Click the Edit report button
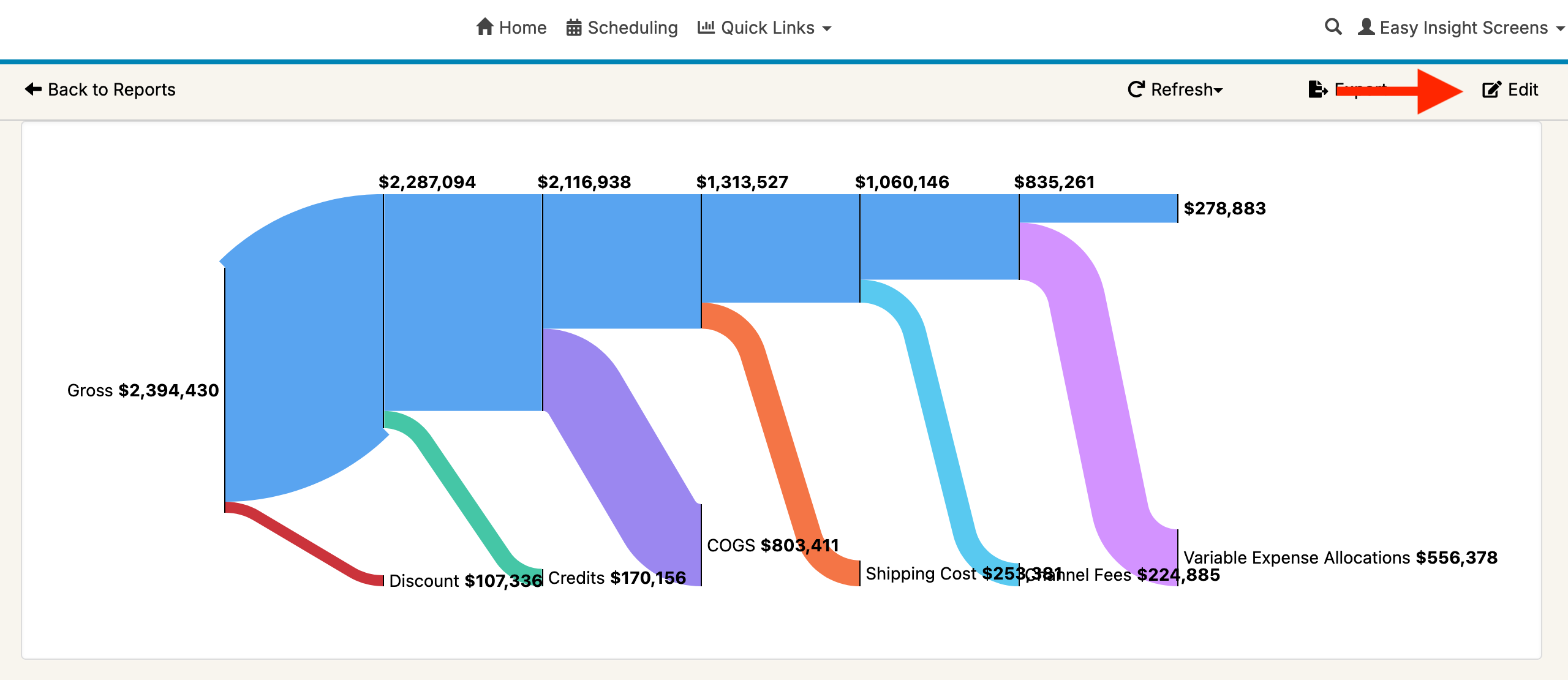 coord(1523,89)
